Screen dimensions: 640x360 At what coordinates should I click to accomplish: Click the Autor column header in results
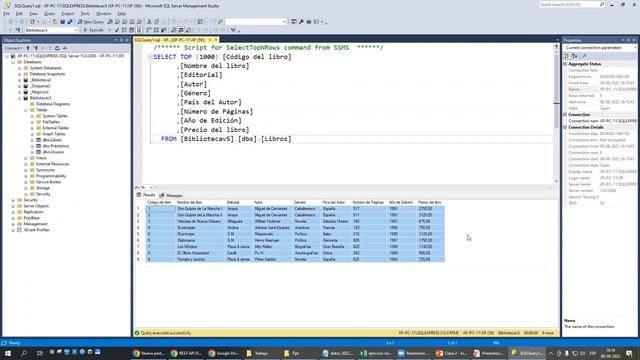coord(272,202)
